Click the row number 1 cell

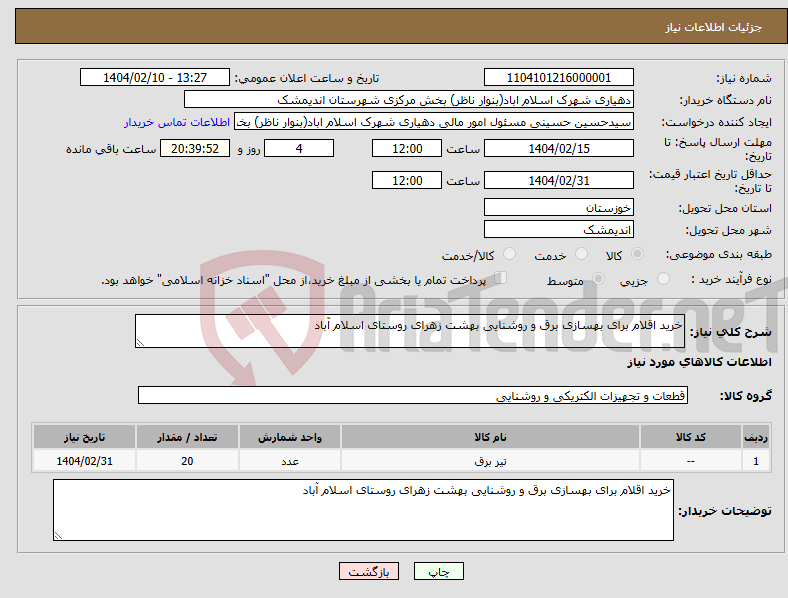point(756,461)
